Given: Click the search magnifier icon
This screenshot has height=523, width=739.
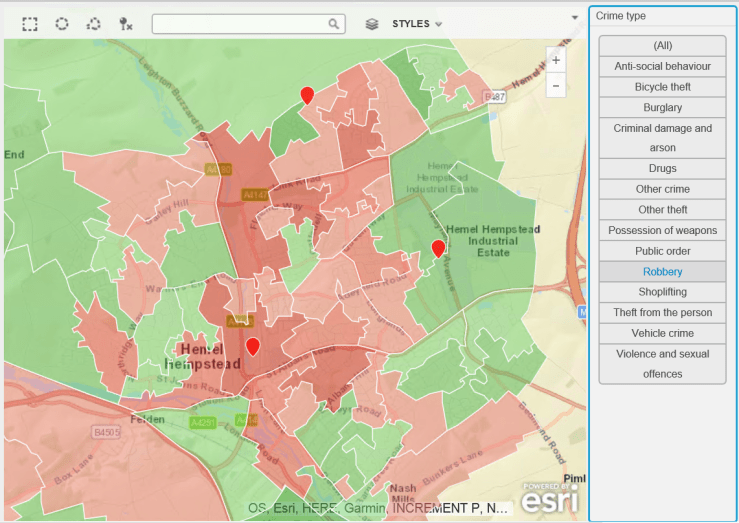Looking at the screenshot, I should click(334, 24).
